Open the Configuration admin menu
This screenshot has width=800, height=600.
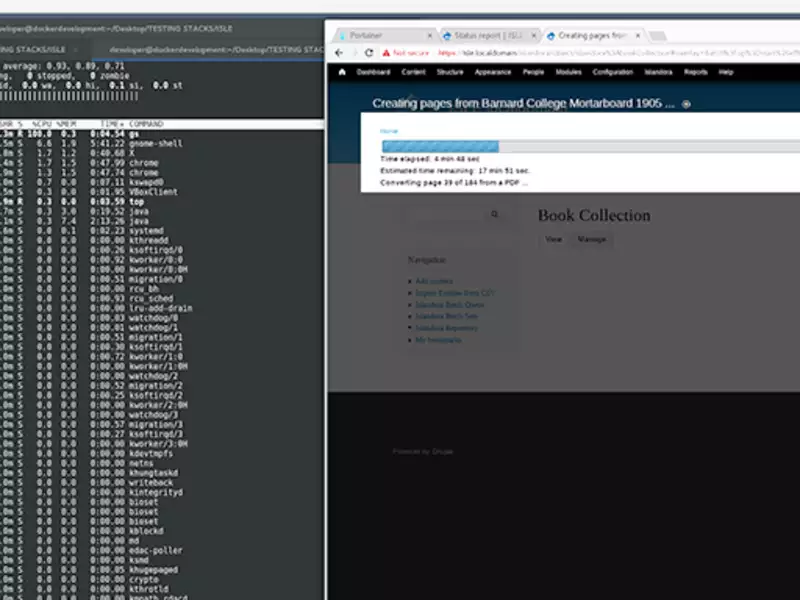(613, 72)
